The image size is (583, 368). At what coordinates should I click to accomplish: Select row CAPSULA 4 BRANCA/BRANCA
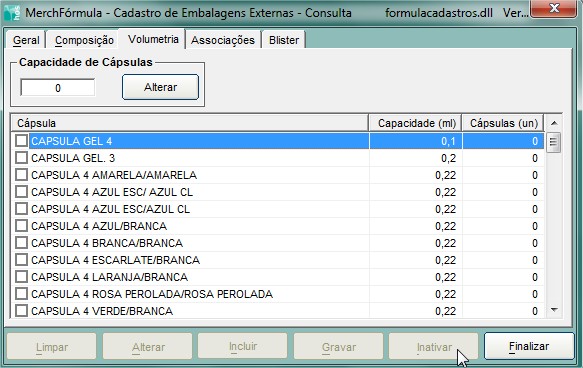[277, 243]
